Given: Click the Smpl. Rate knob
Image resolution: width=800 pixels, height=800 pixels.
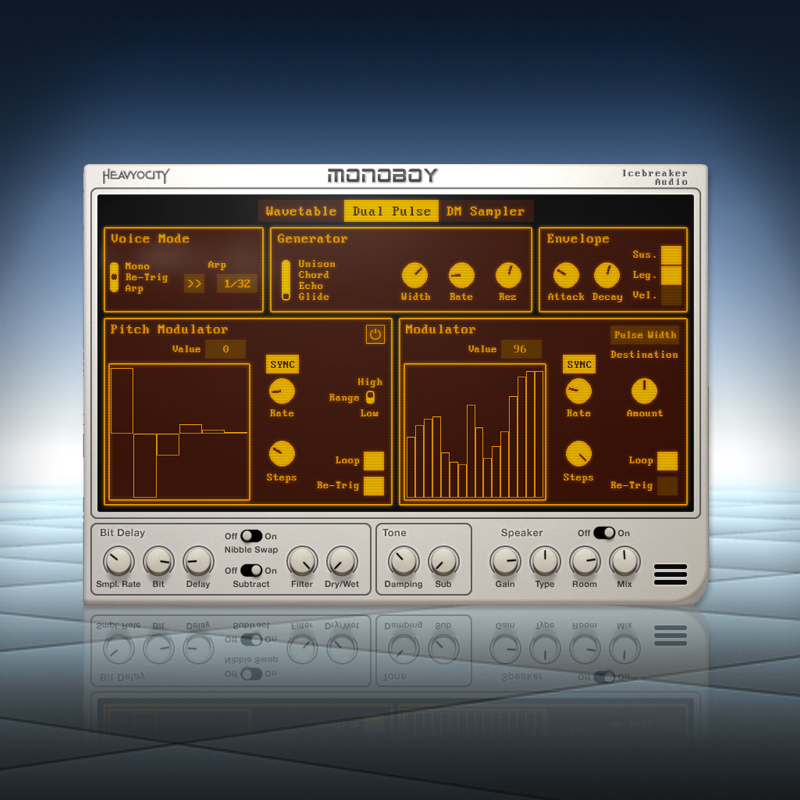Looking at the screenshot, I should pos(118,561).
